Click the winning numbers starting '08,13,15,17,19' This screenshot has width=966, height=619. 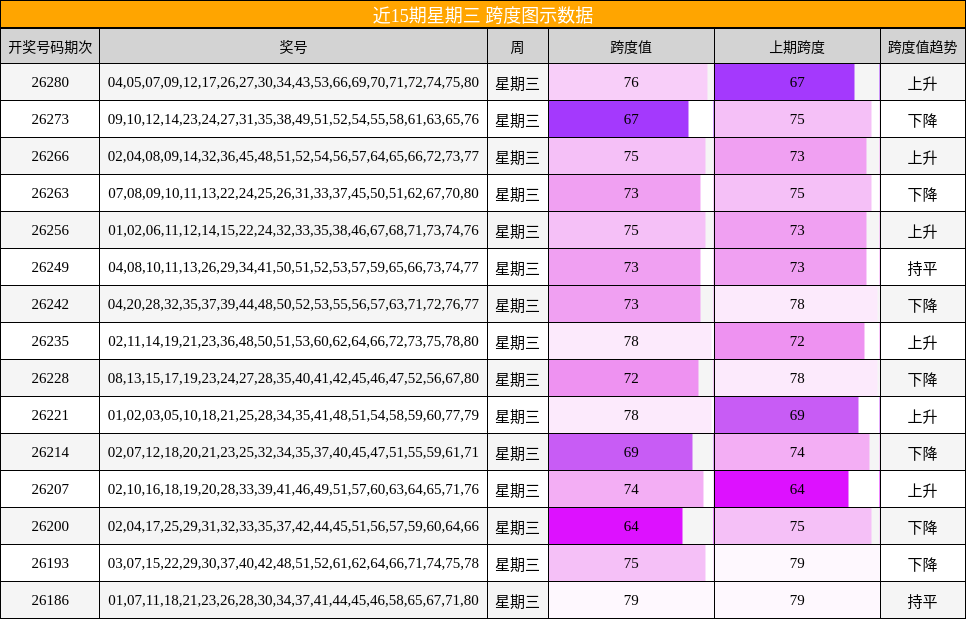tap(293, 378)
